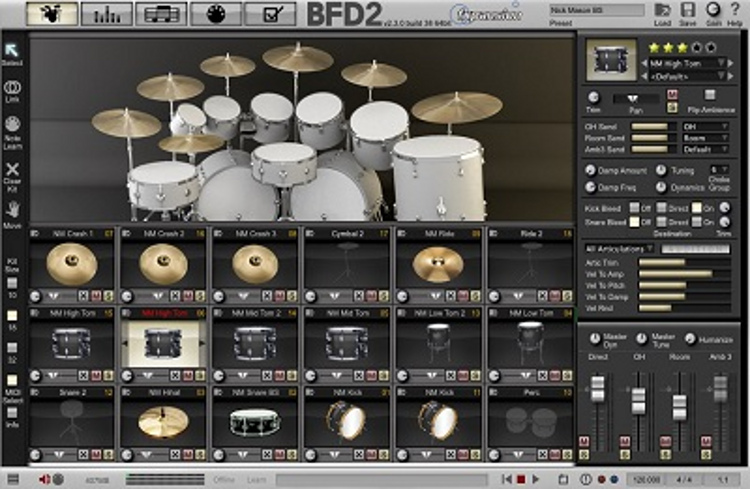Click the transport Stop button
Viewport: 750px width, 489px height.
(521, 478)
